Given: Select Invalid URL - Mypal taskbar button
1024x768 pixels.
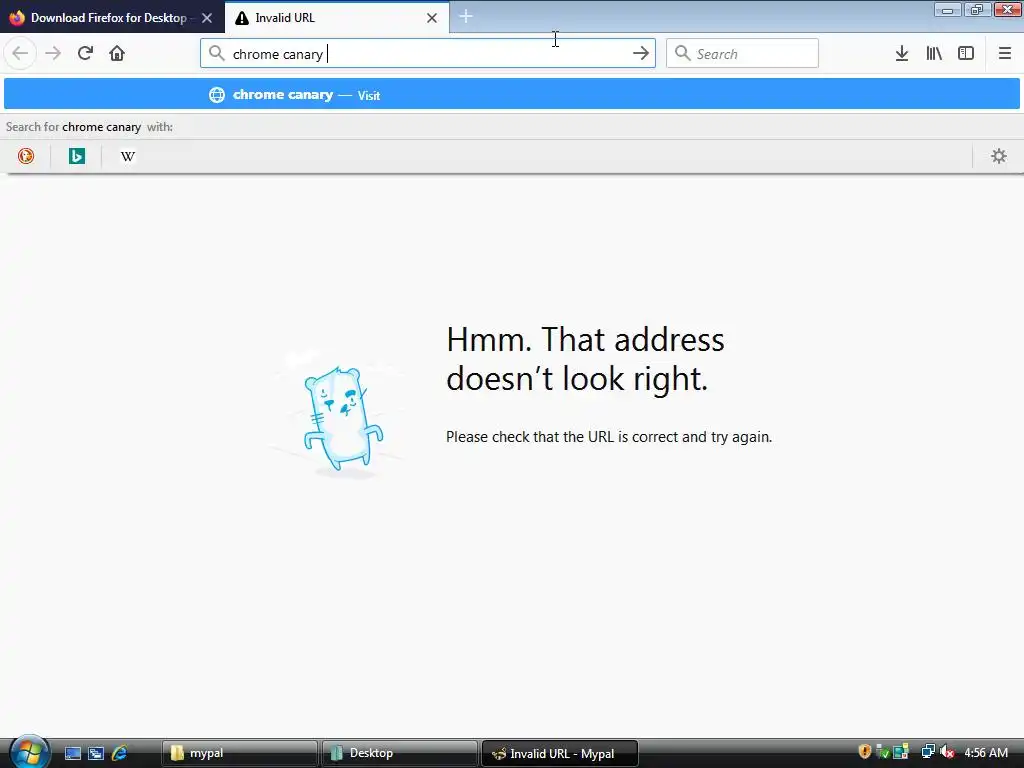Looking at the screenshot, I should coord(559,753).
